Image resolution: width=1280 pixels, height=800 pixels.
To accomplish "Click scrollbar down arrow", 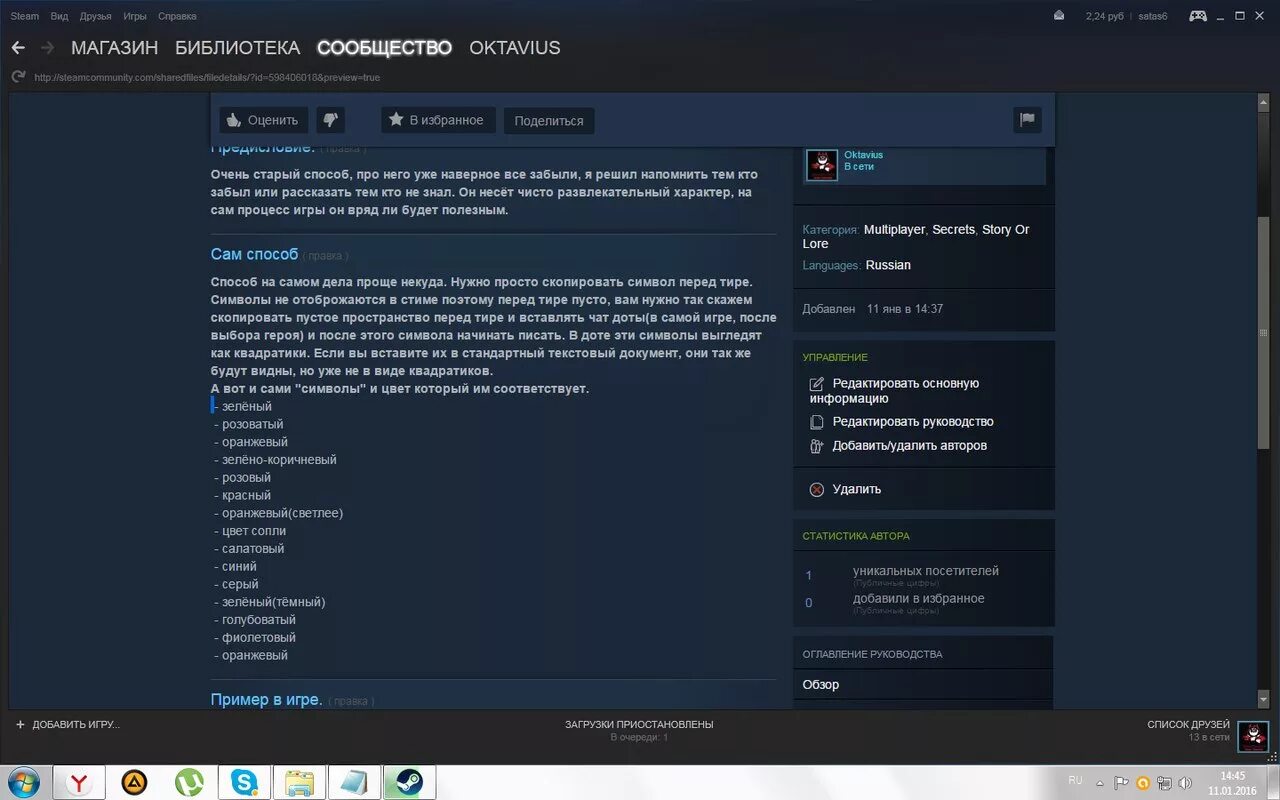I will coord(1264,698).
